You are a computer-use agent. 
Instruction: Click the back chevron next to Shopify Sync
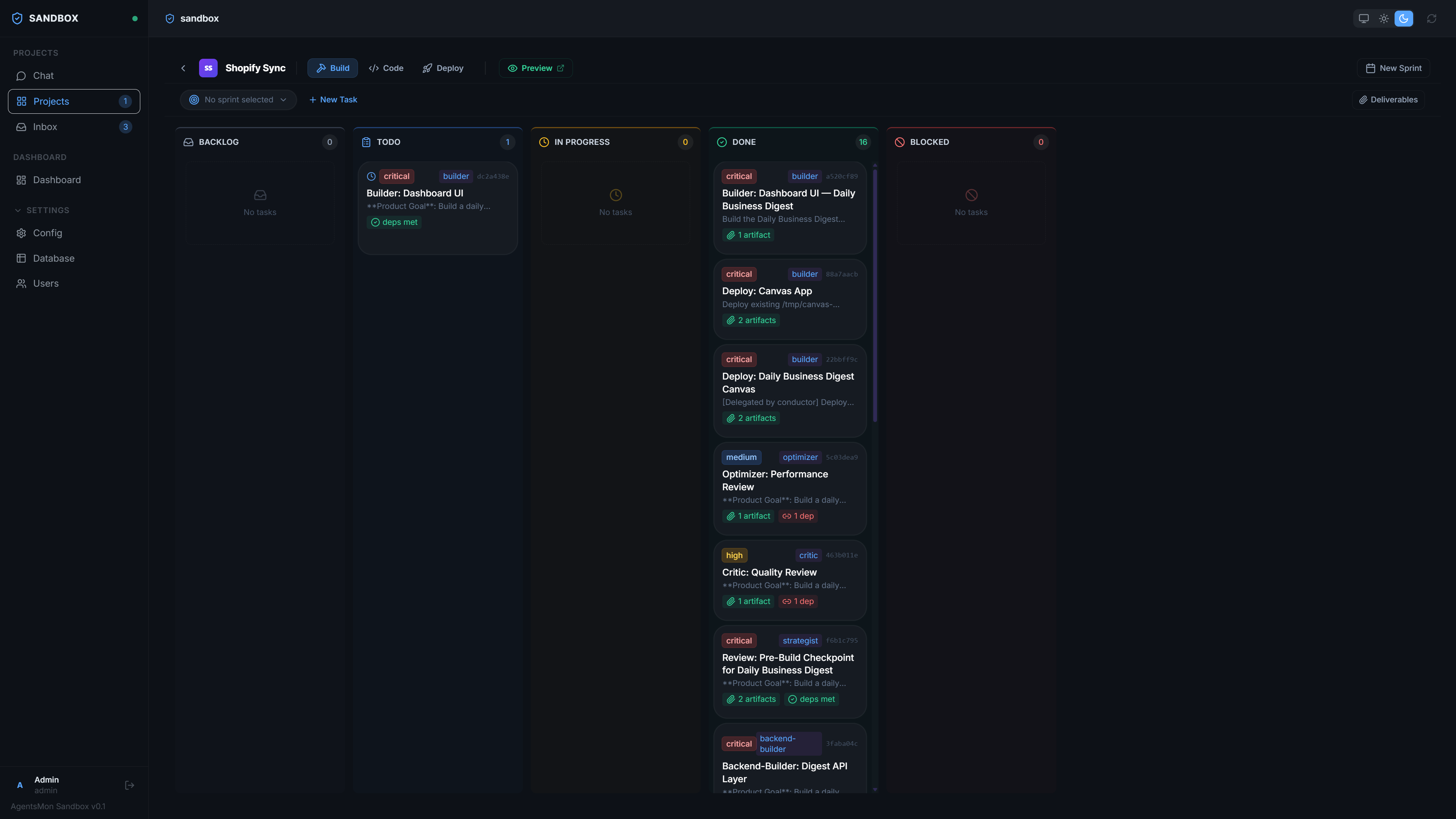[x=183, y=68]
